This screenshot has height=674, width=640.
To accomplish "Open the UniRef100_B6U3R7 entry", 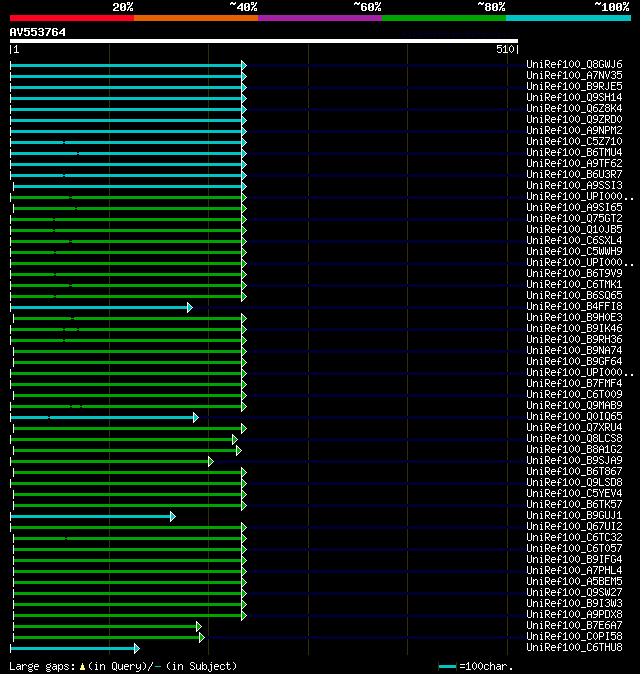I will pyautogui.click(x=574, y=175).
